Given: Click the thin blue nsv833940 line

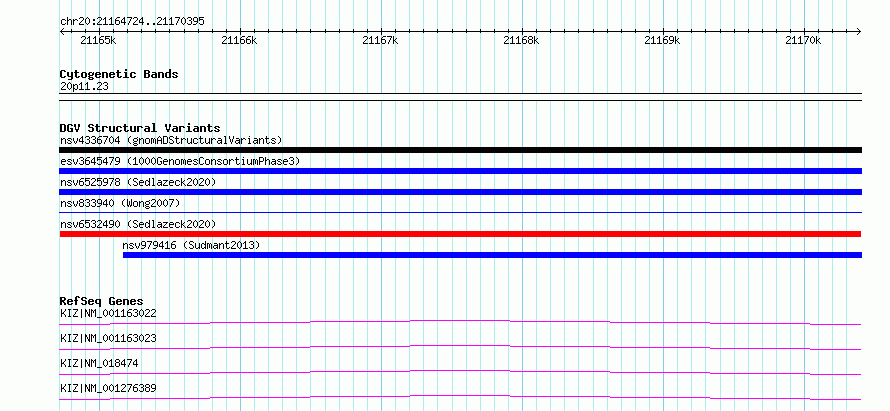Looking at the screenshot, I should 460,212.
